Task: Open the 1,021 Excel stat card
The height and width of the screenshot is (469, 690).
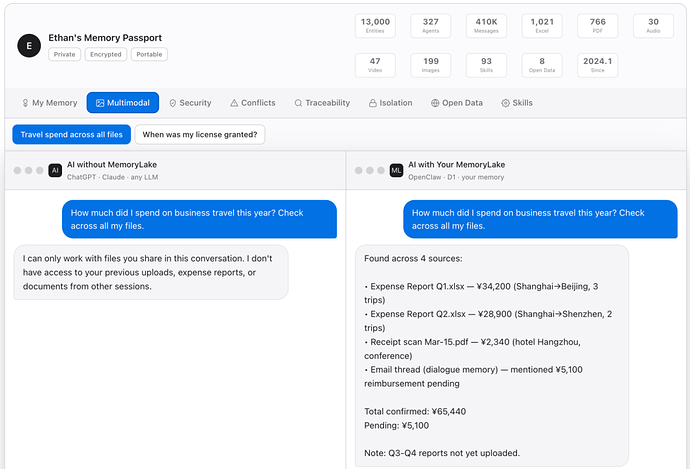Action: (542, 26)
